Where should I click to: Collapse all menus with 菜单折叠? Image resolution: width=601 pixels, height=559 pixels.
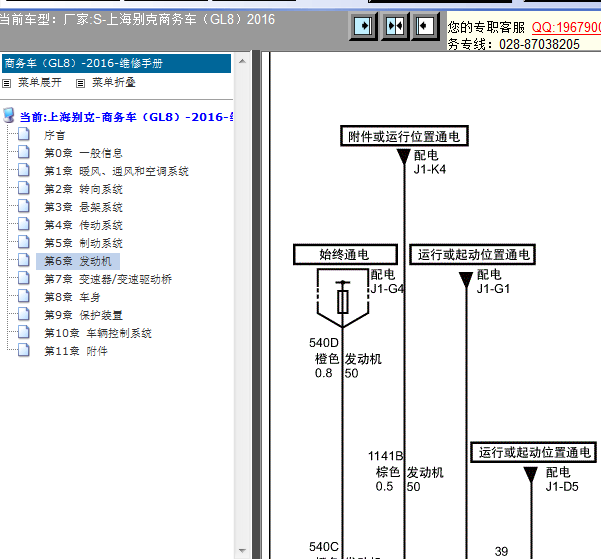[113, 82]
